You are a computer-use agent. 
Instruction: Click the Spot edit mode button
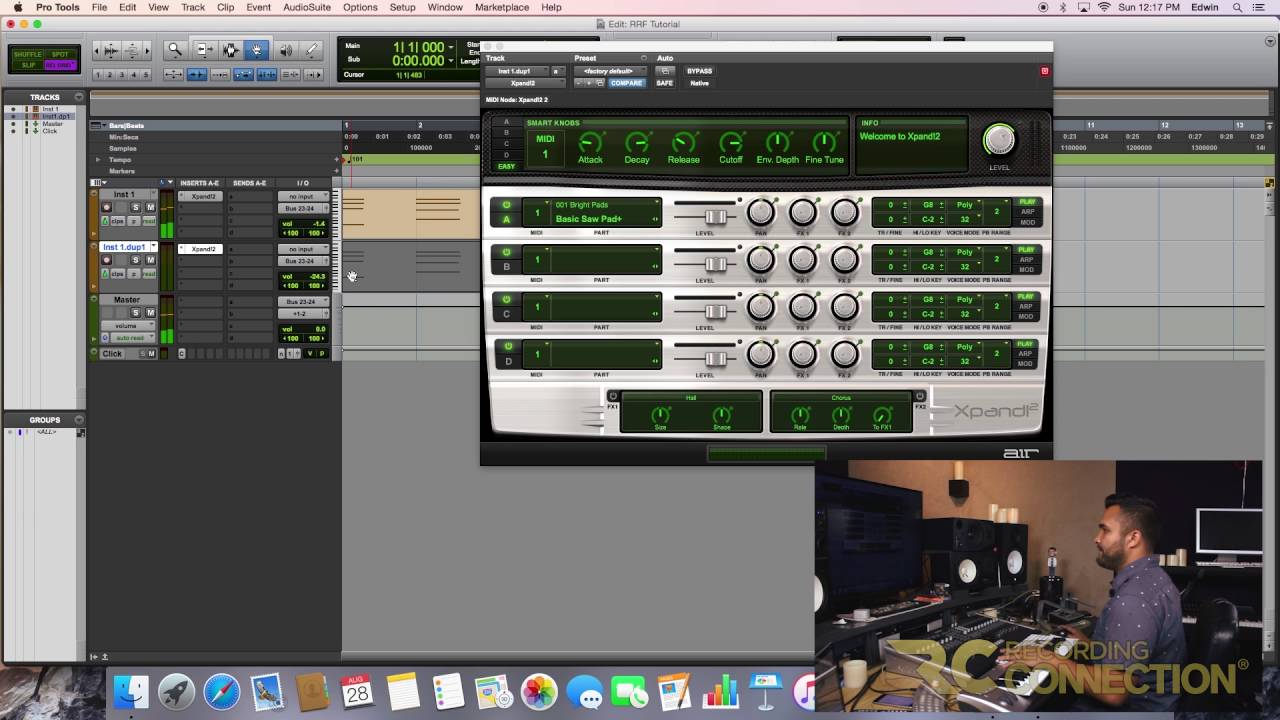[60, 54]
